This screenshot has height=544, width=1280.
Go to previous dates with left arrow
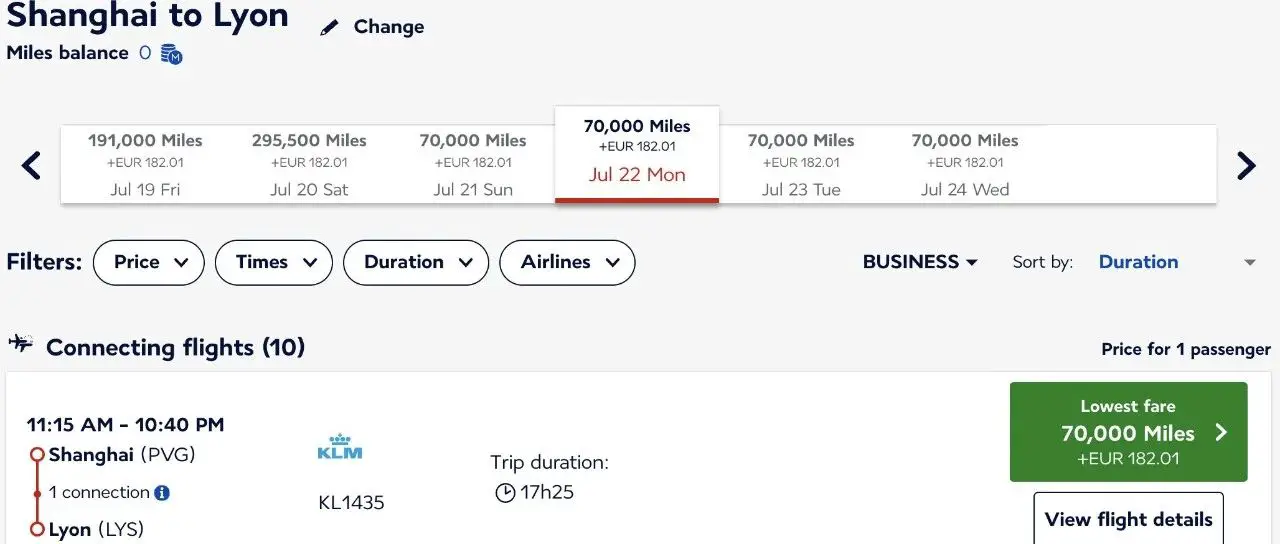[32, 165]
